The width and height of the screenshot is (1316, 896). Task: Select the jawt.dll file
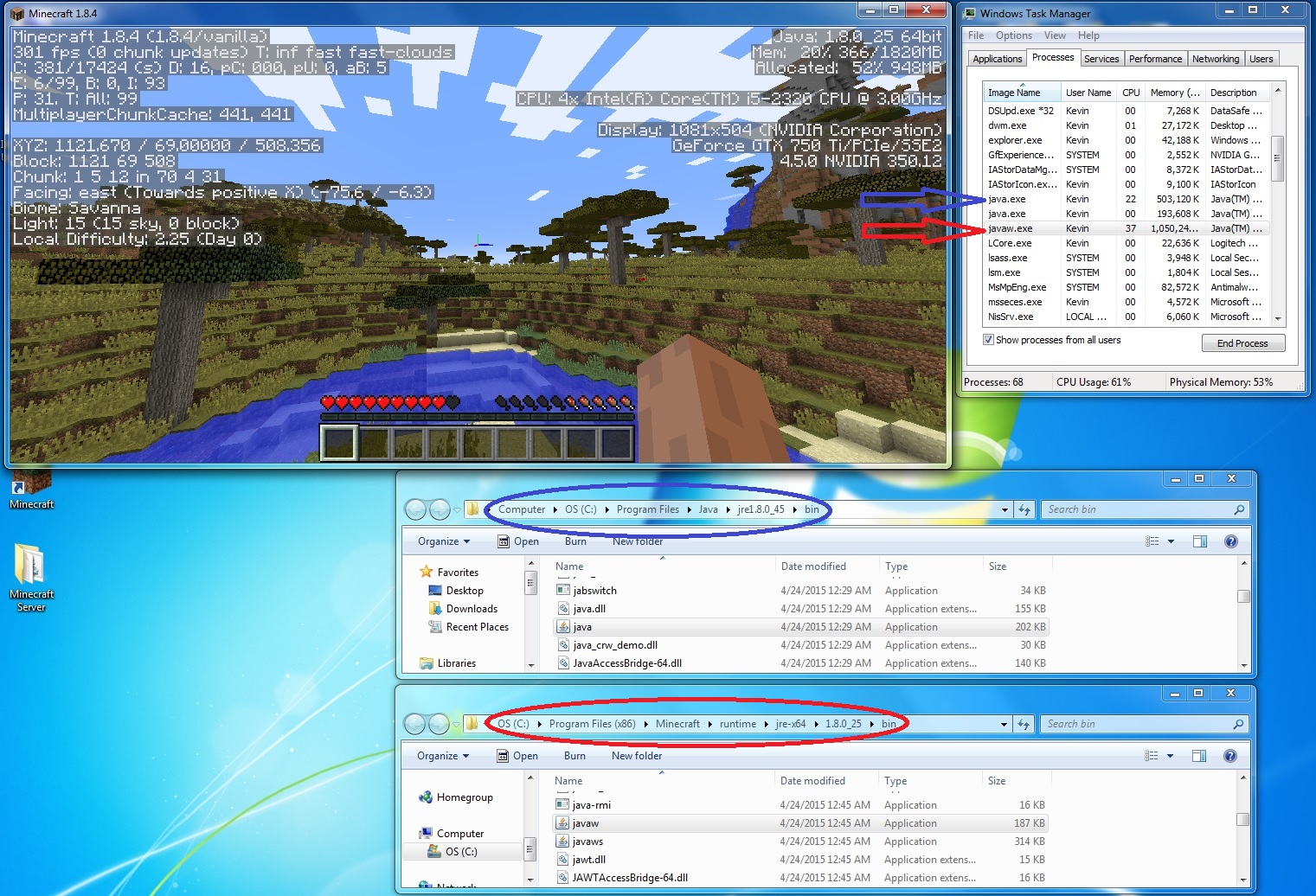(800, 860)
